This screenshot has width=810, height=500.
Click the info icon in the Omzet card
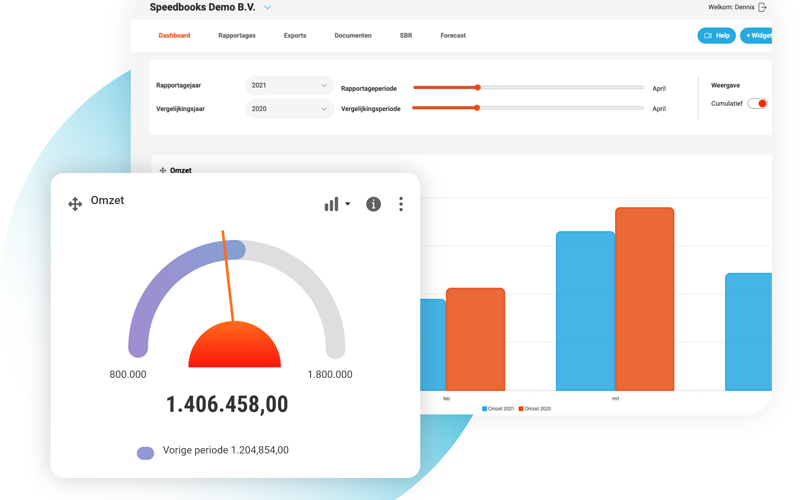[x=373, y=204]
